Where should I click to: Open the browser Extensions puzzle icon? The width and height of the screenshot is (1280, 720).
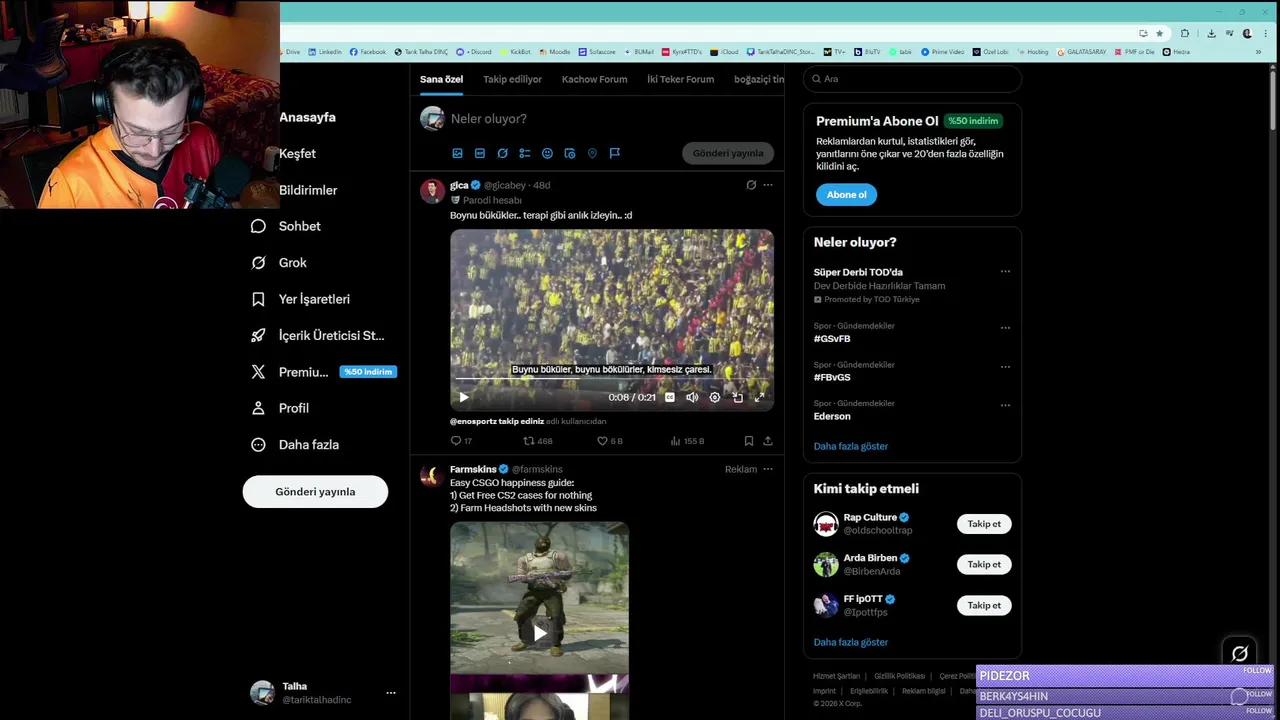click(1185, 33)
